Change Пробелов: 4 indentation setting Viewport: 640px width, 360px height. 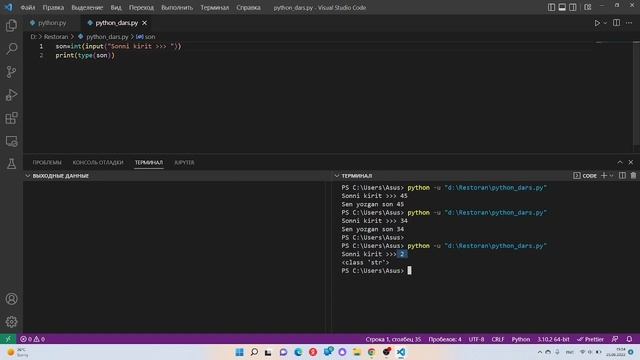point(445,339)
